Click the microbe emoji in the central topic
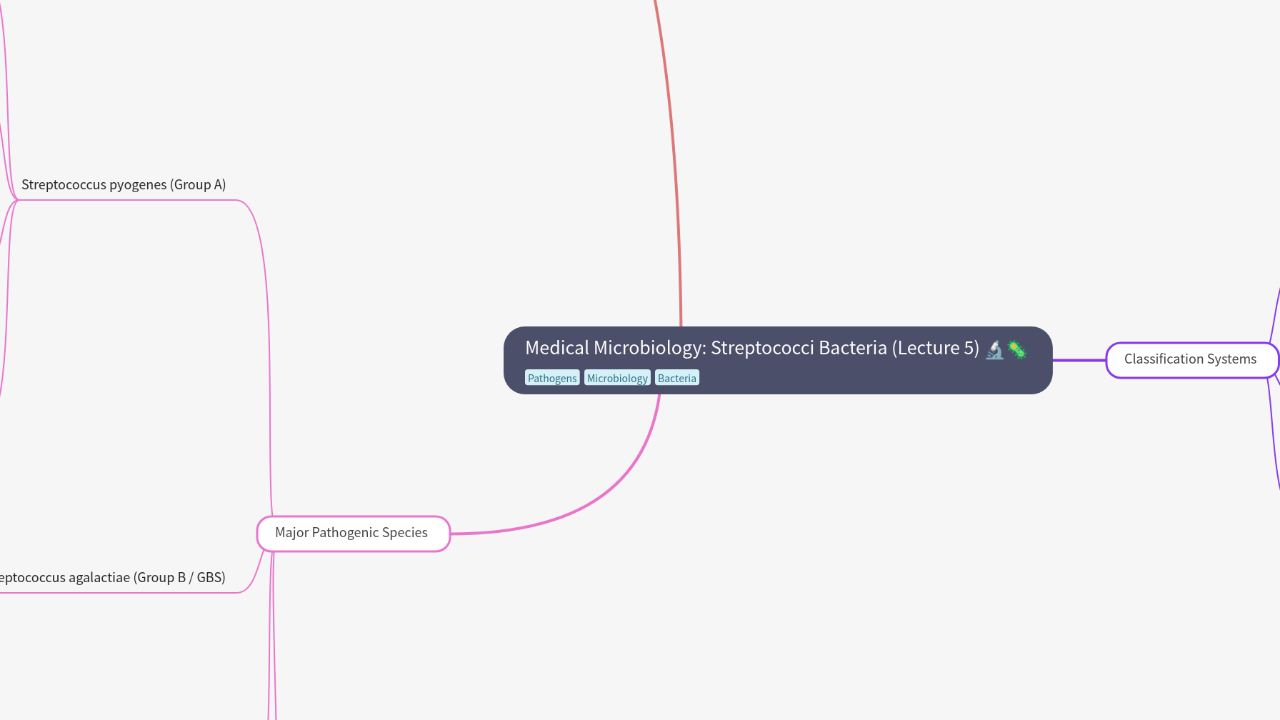Image resolution: width=1280 pixels, height=720 pixels. [1018, 349]
